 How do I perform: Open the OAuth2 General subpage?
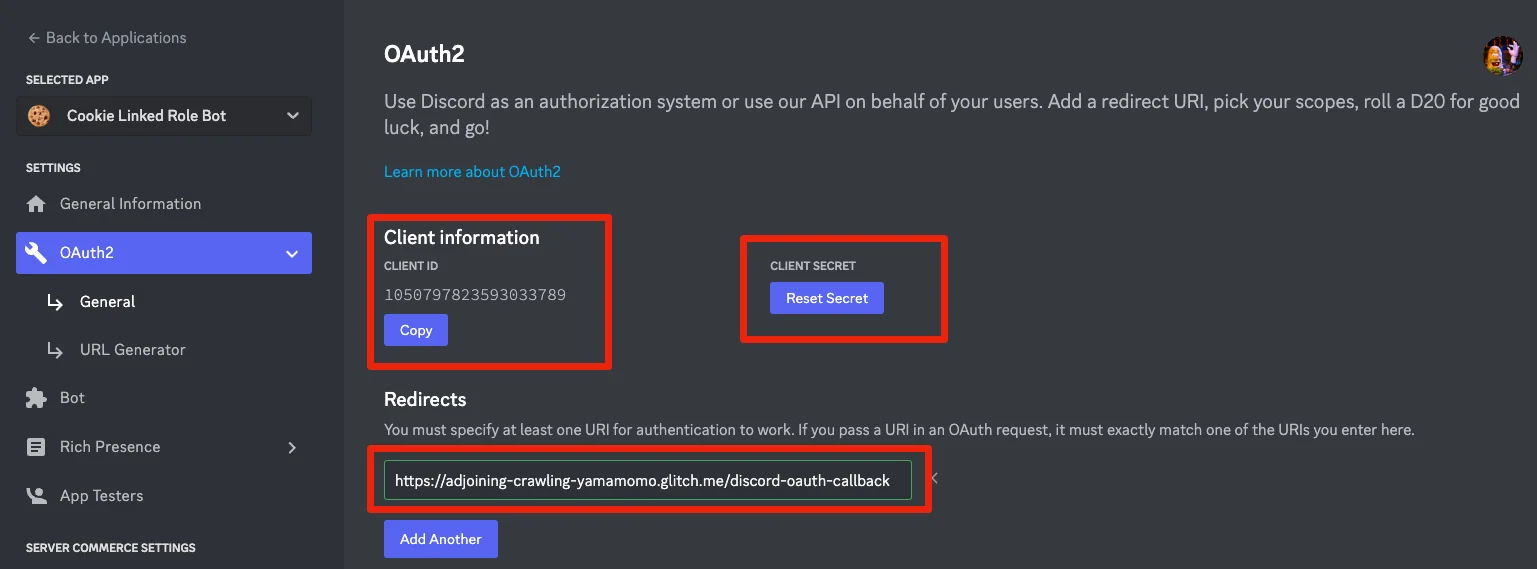coord(107,302)
